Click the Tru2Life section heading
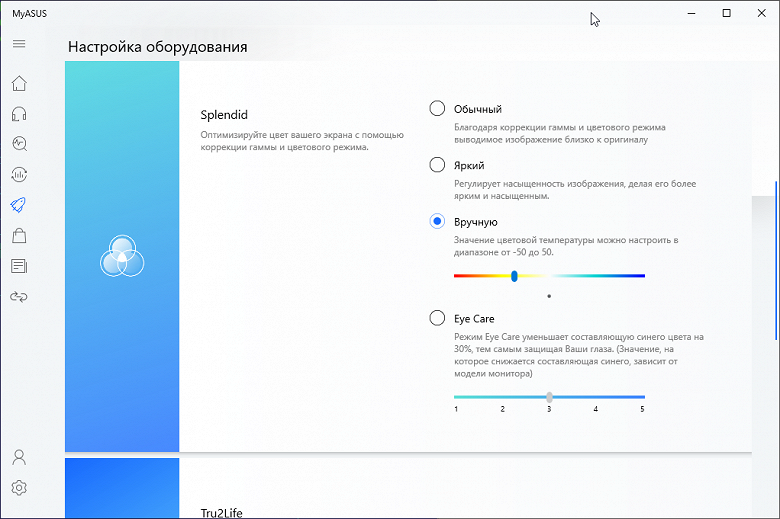This screenshot has width=780, height=519. pos(221,513)
